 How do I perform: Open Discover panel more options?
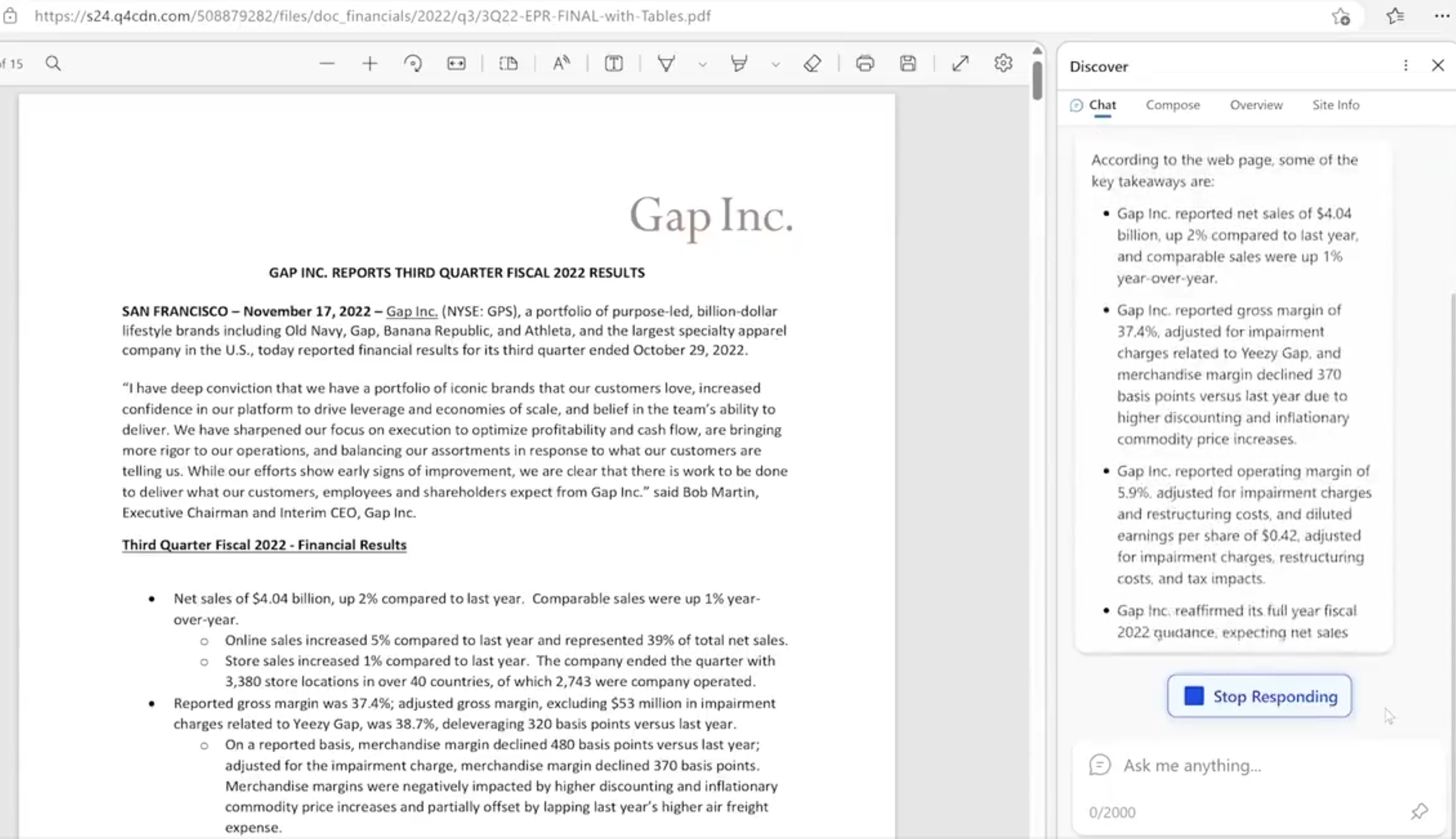pyautogui.click(x=1406, y=66)
